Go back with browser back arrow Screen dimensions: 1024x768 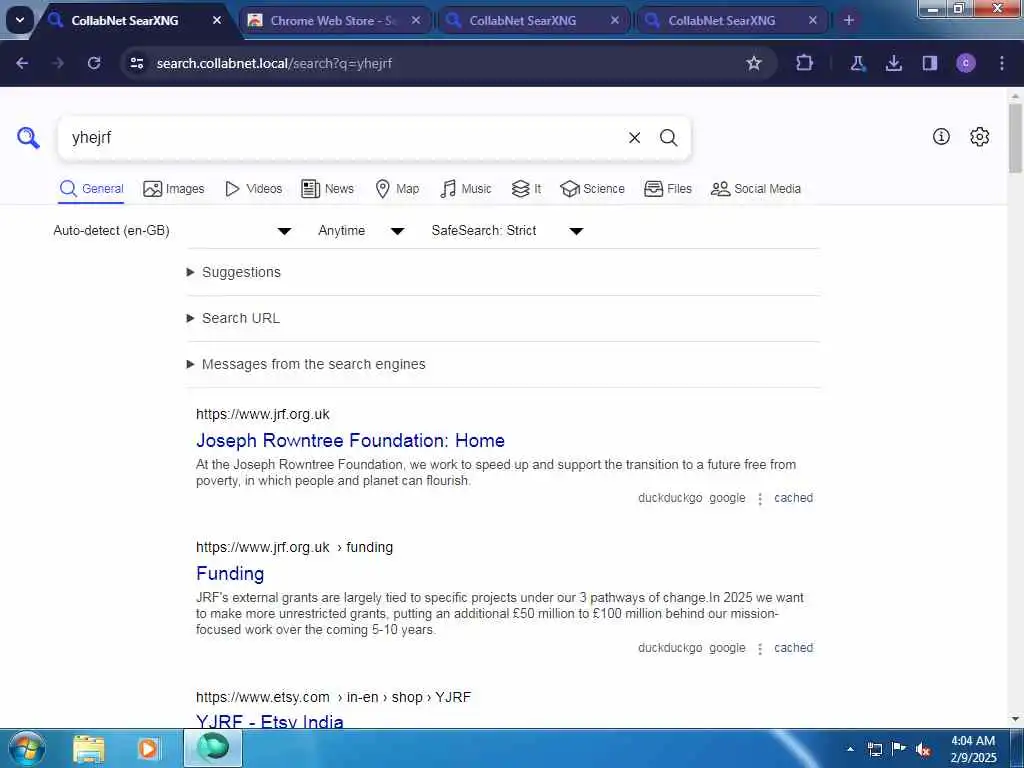click(22, 63)
